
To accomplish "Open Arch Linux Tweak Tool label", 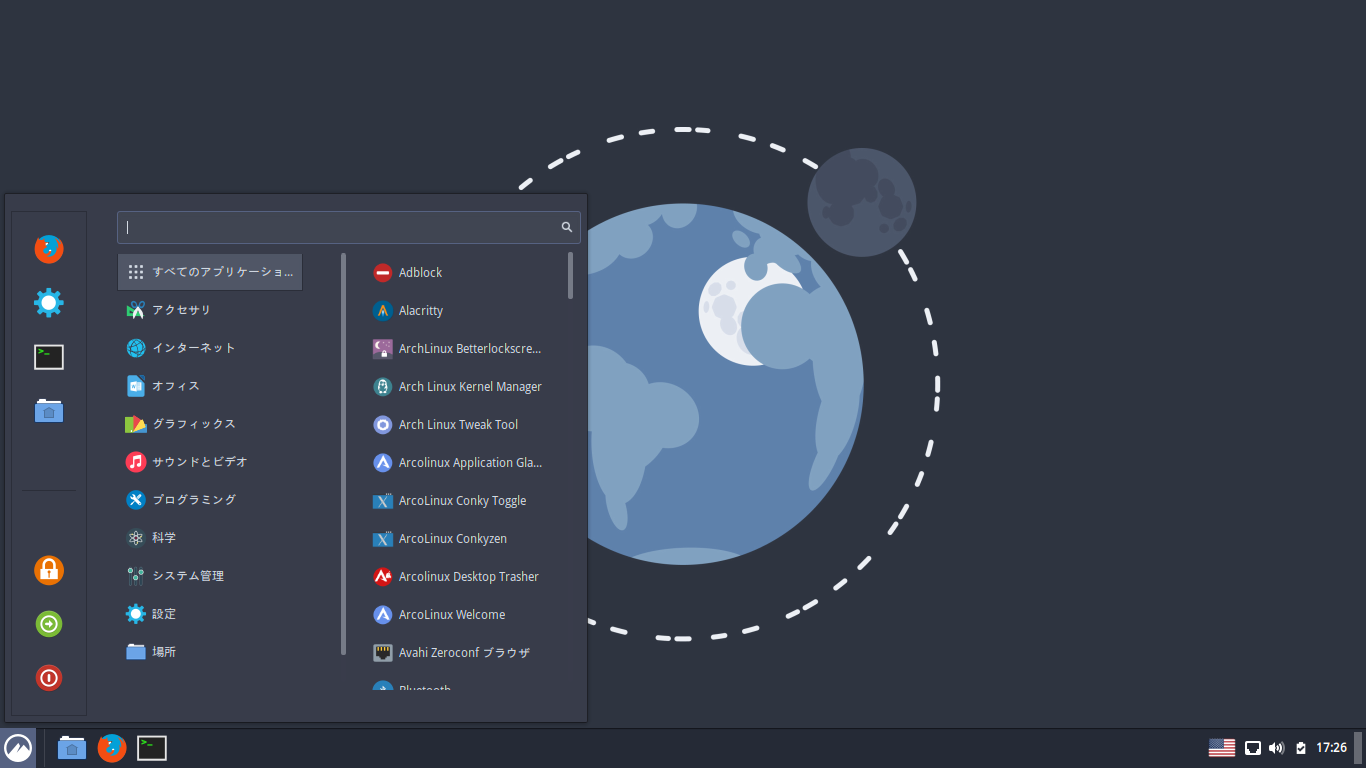I will click(458, 425).
